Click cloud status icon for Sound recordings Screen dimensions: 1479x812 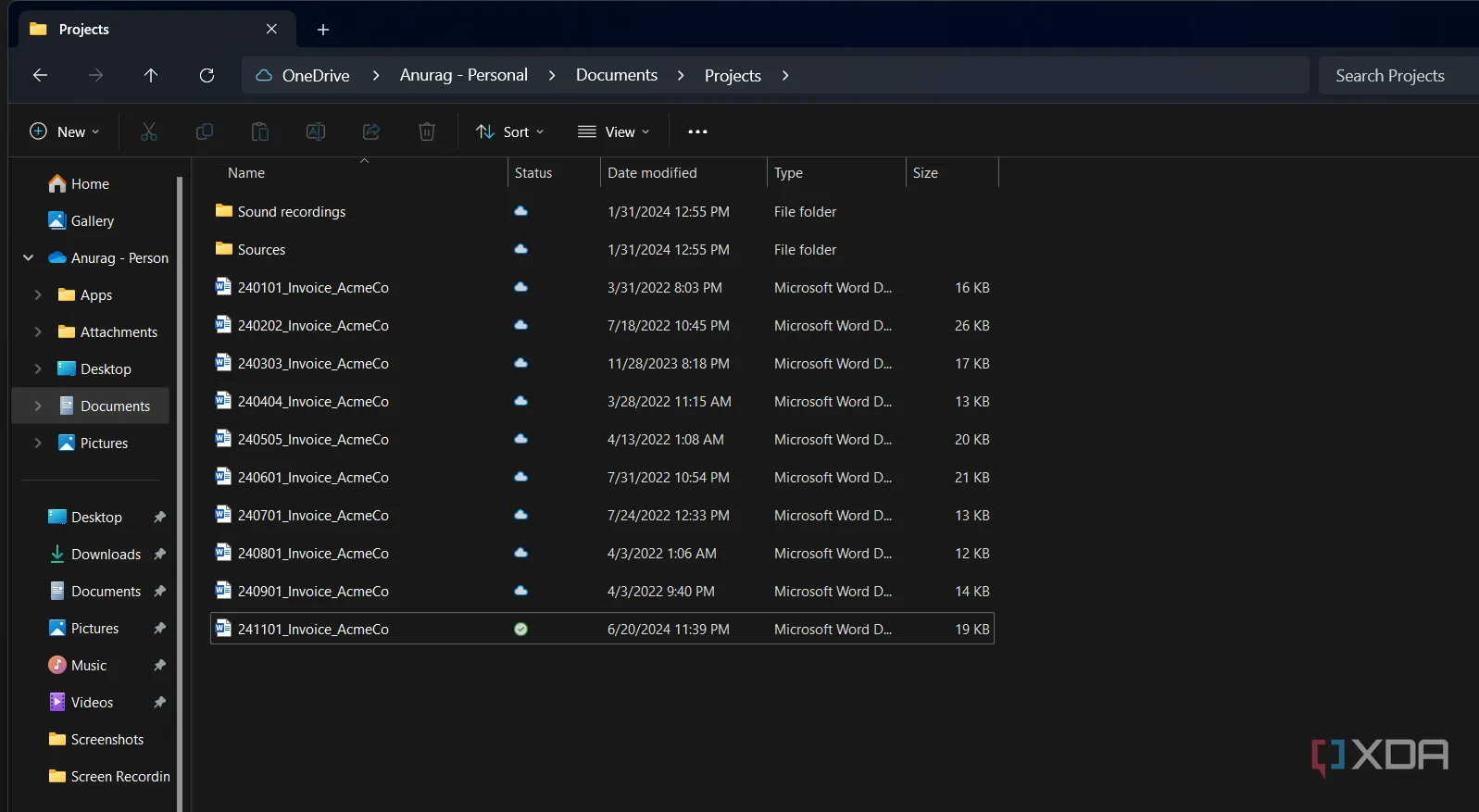(x=520, y=211)
